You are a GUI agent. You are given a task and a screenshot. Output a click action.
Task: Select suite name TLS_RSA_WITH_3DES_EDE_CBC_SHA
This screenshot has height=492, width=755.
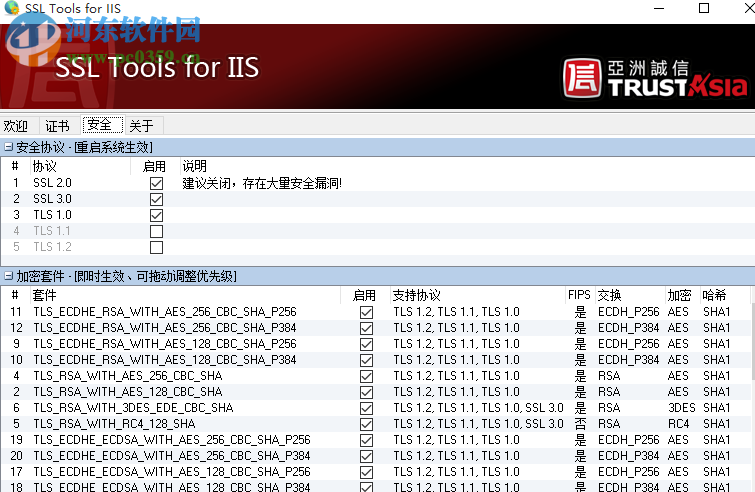133,408
